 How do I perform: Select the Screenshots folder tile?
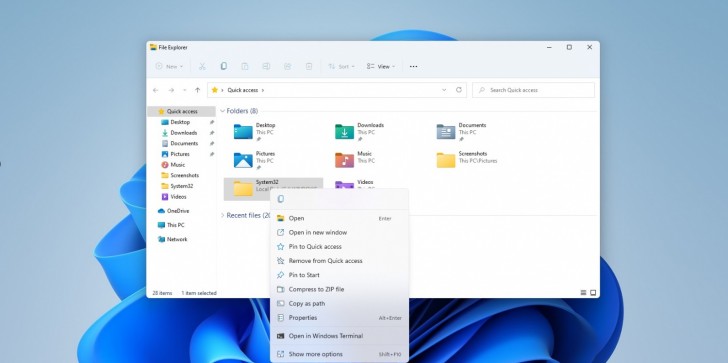tap(476, 160)
